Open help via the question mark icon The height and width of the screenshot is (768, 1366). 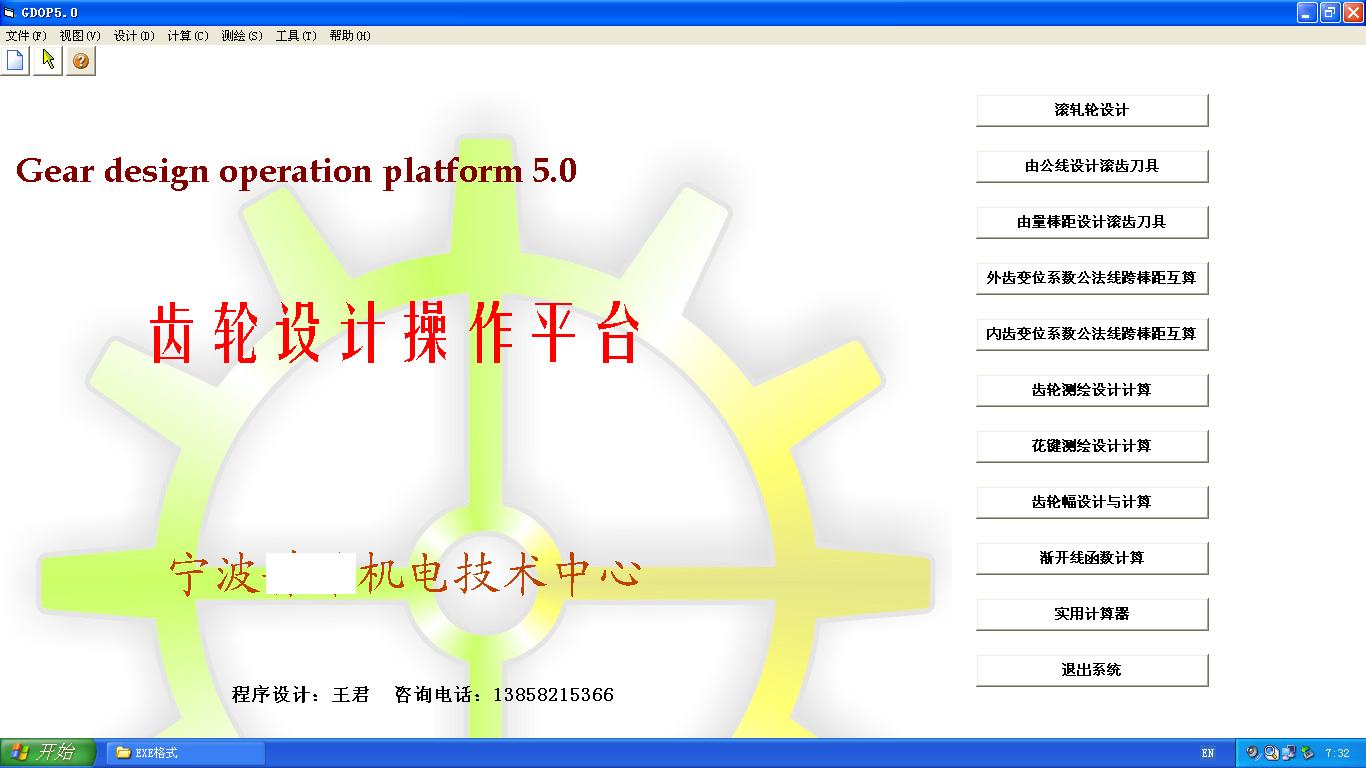(x=81, y=61)
